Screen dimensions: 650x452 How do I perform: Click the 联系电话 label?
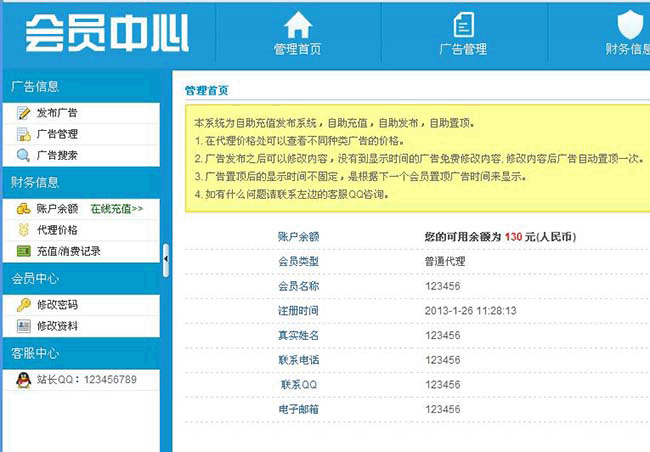pyautogui.click(x=298, y=360)
